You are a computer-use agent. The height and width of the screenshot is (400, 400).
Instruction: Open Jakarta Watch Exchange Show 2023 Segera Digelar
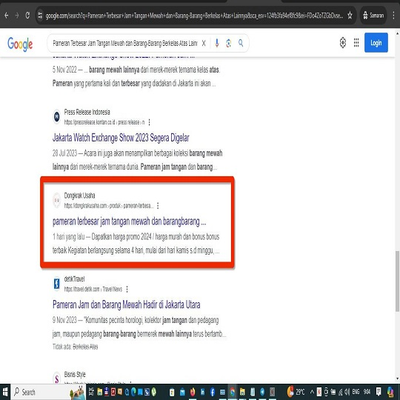[x=121, y=138]
